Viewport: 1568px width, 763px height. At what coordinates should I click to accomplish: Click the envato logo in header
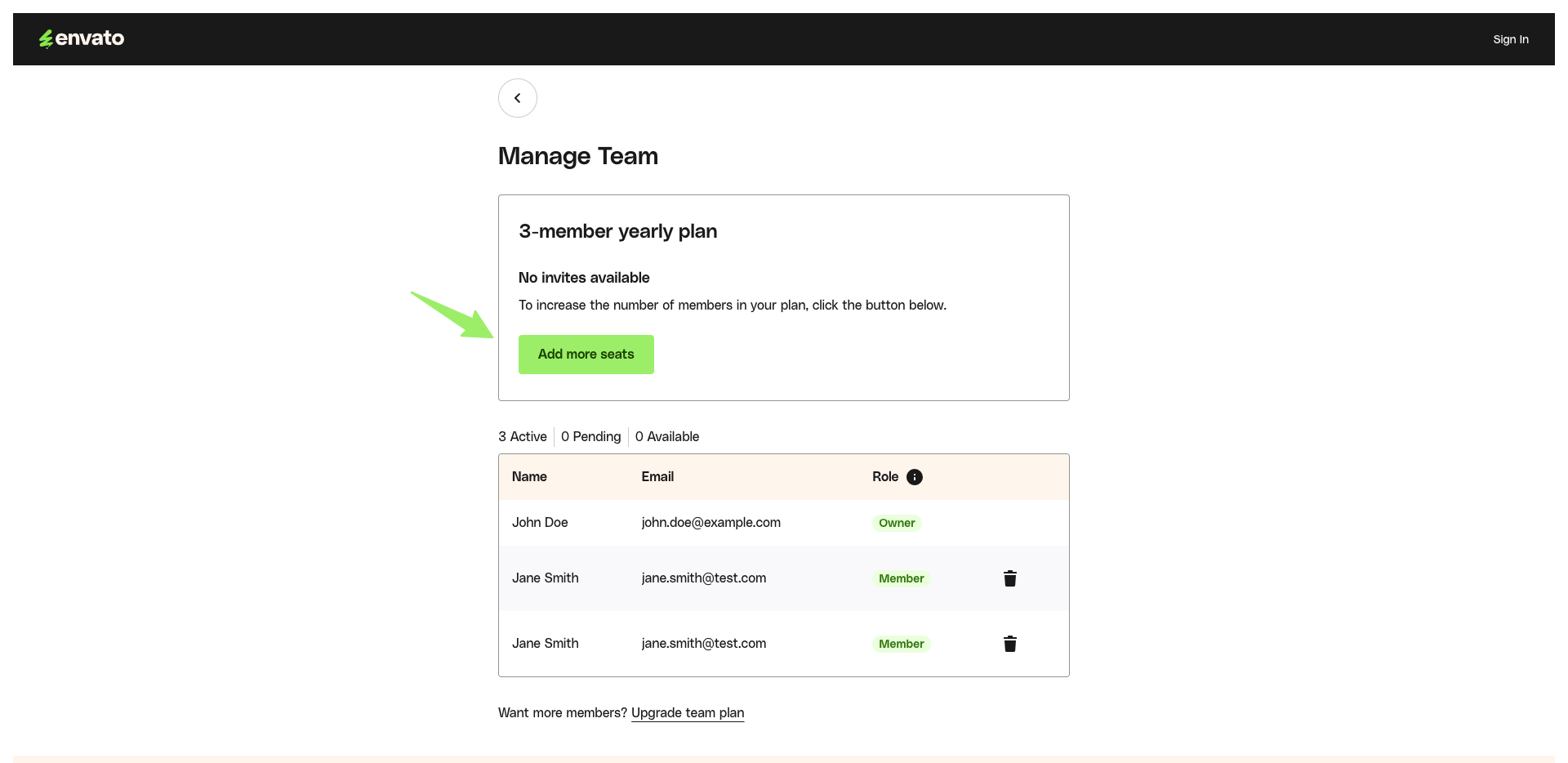click(82, 38)
